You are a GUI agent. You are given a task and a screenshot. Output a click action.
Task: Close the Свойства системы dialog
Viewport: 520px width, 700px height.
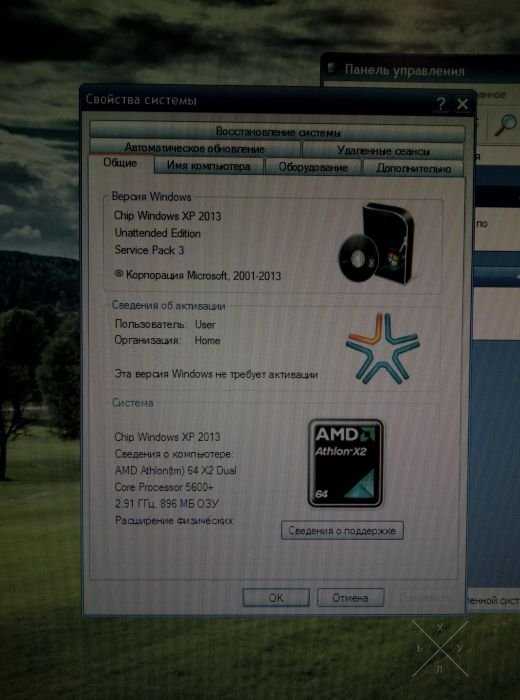point(463,104)
